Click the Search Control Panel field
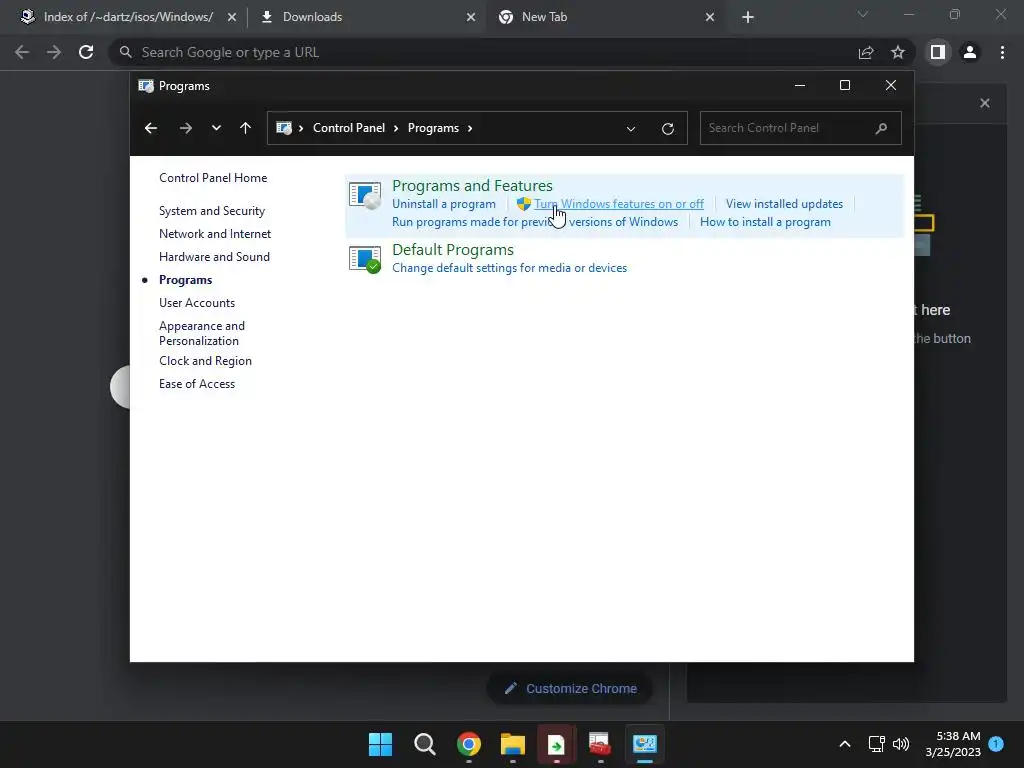This screenshot has width=1024, height=768. [x=801, y=128]
